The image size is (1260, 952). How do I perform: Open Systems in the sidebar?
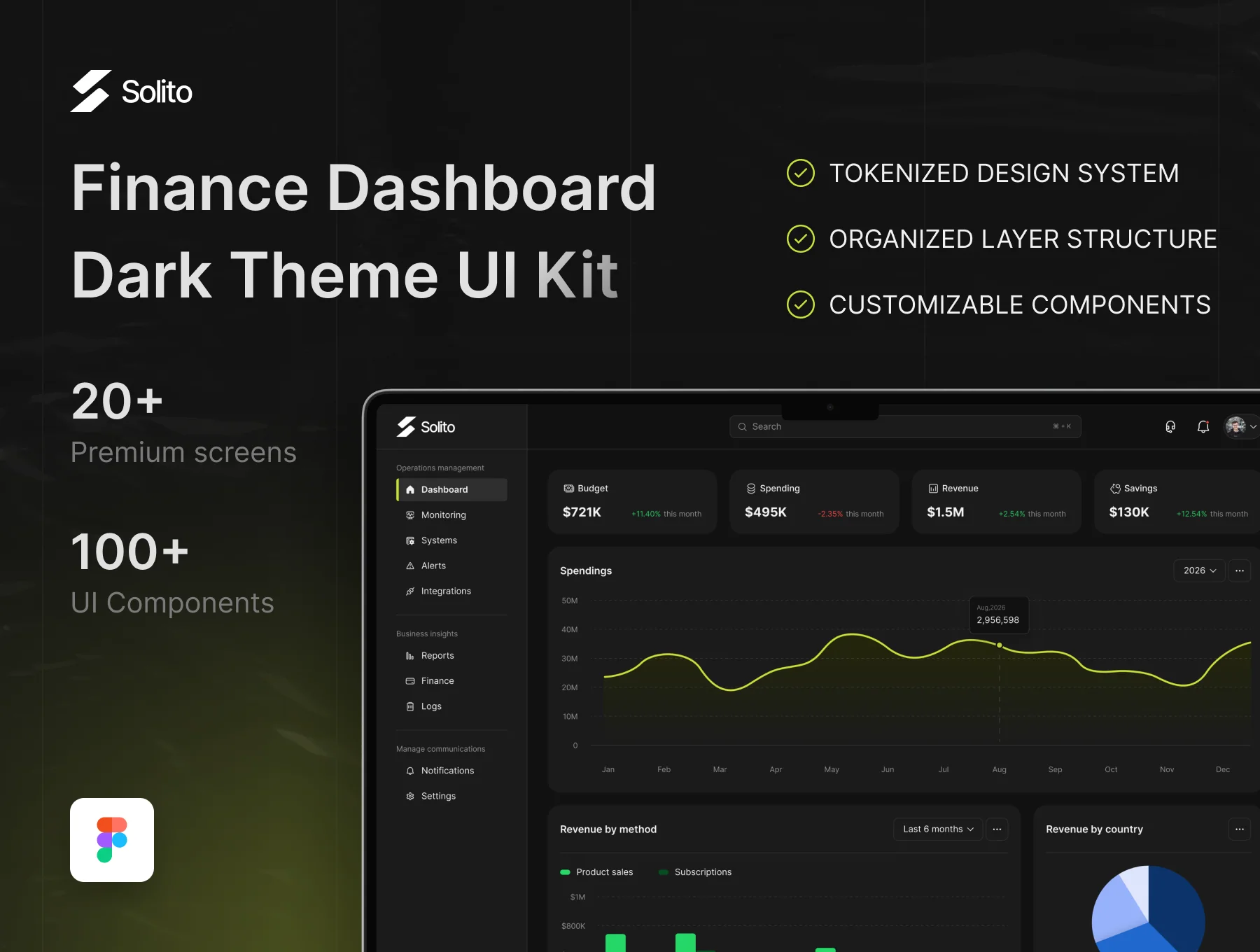point(452,540)
